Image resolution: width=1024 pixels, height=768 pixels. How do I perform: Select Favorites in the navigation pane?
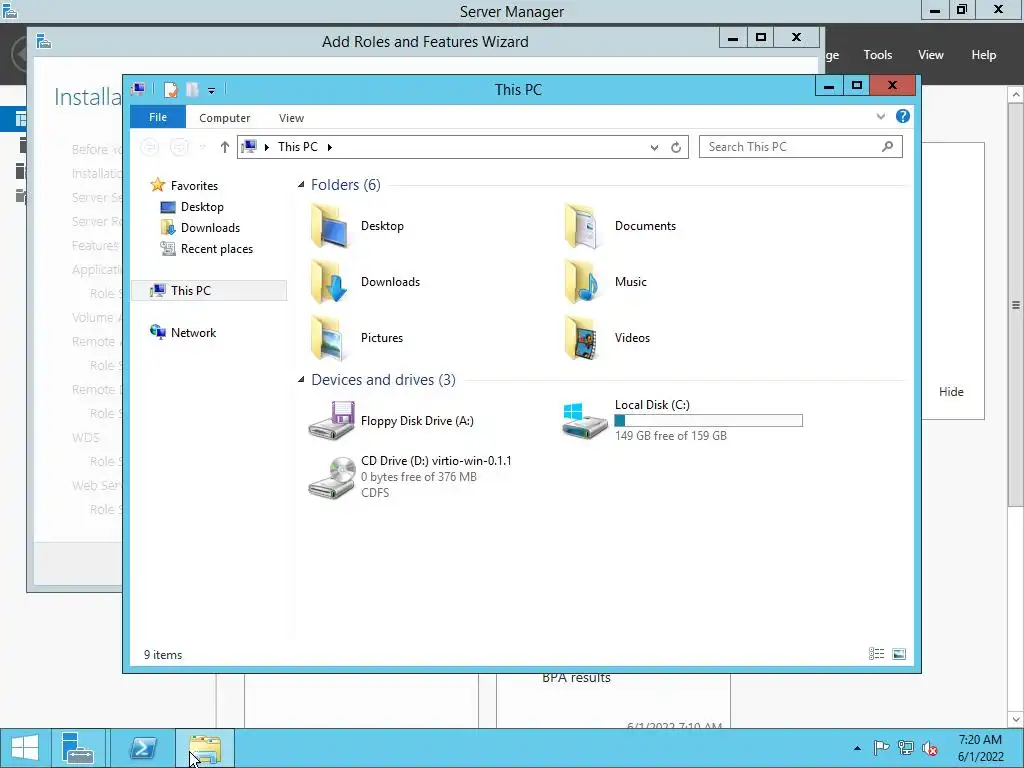pos(194,185)
